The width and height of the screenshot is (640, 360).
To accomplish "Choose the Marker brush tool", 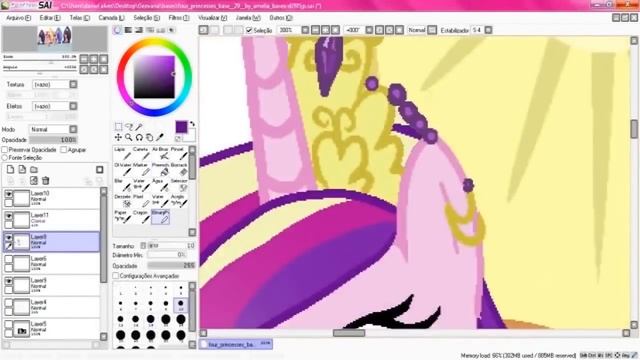I will click(141, 170).
